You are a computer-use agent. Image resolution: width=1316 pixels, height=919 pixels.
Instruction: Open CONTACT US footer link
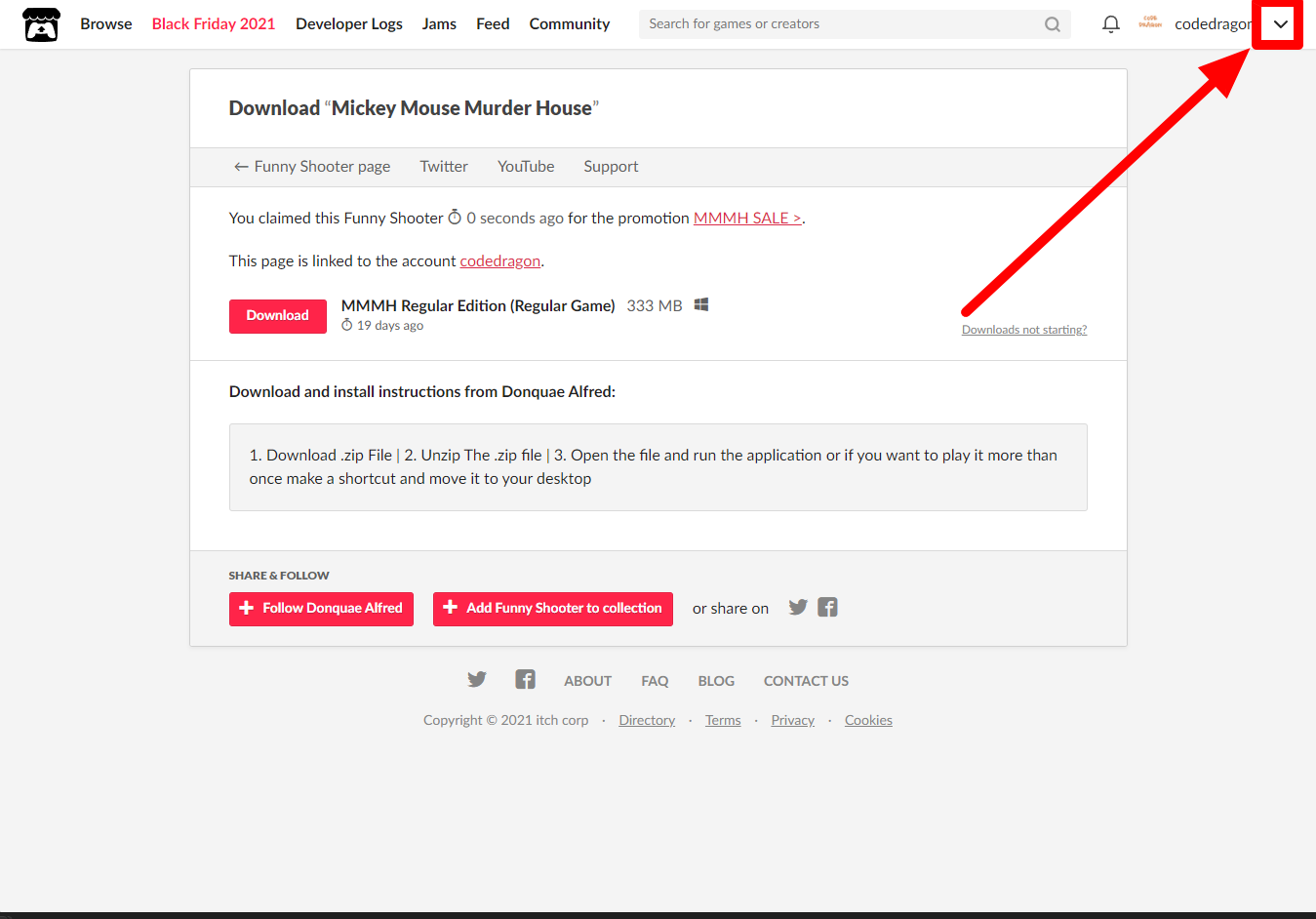pos(806,681)
